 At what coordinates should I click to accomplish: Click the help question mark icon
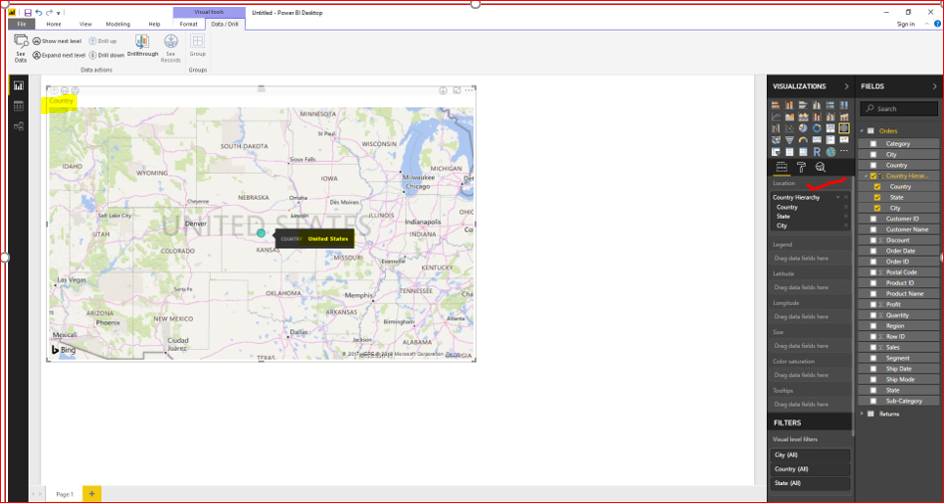click(937, 24)
